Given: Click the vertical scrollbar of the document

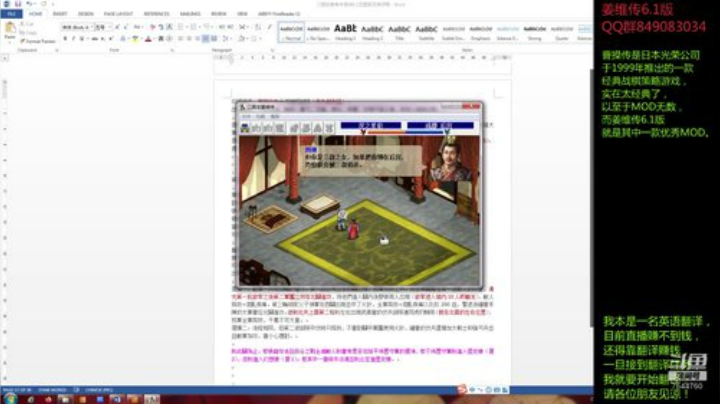Looking at the screenshot, I should coord(591,197).
